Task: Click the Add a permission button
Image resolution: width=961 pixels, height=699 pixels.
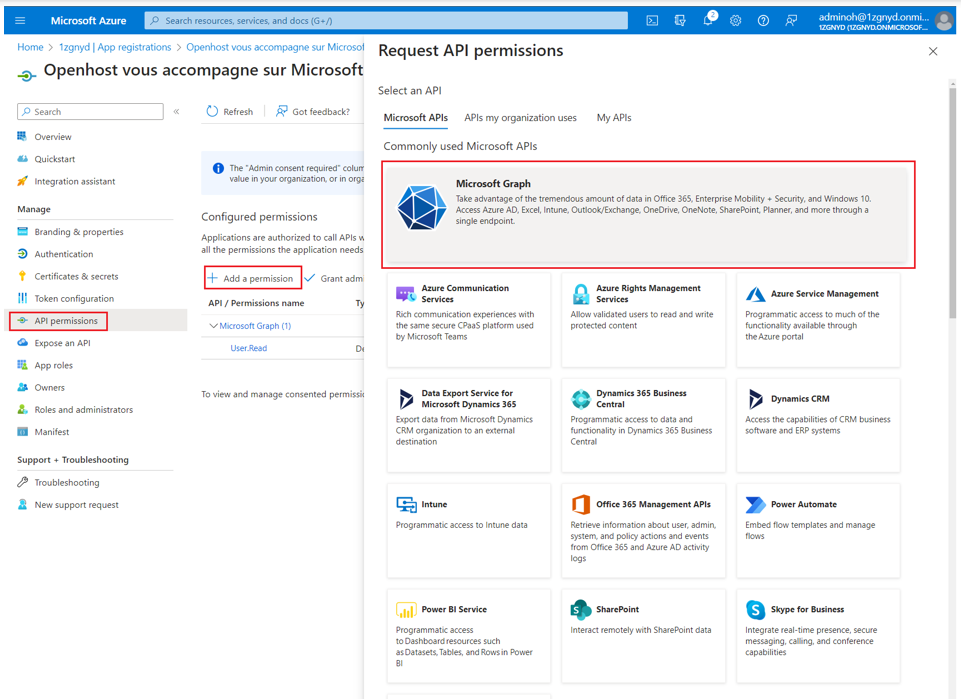Action: point(253,278)
